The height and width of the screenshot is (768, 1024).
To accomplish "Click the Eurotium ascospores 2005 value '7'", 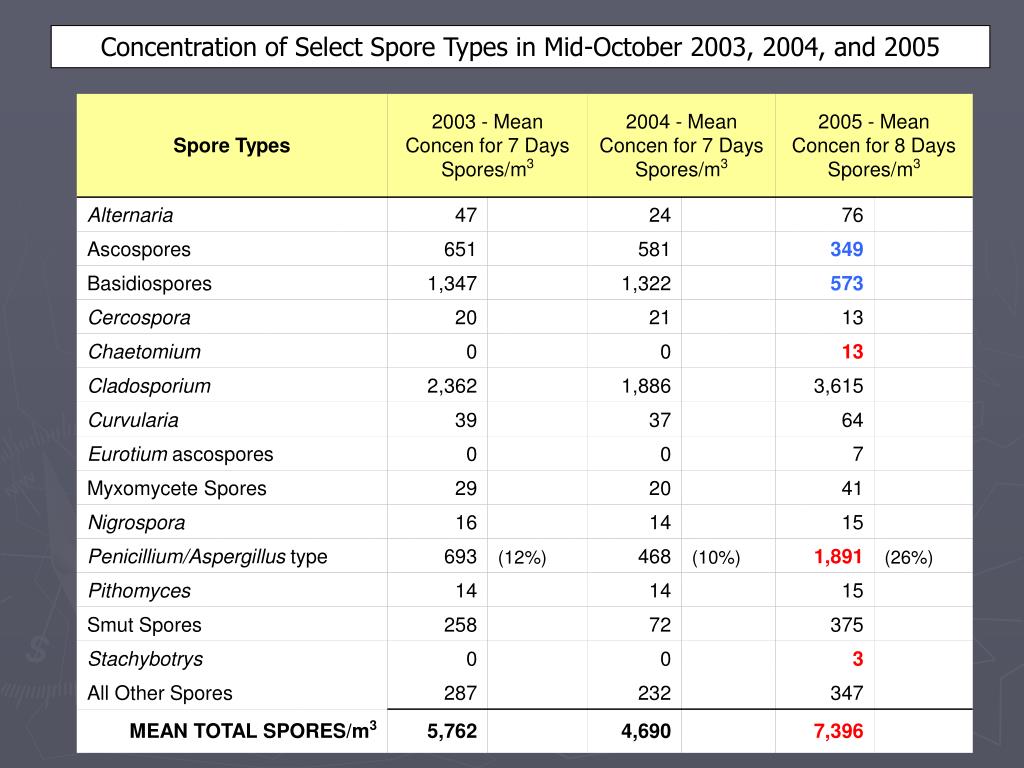I will coord(858,454).
